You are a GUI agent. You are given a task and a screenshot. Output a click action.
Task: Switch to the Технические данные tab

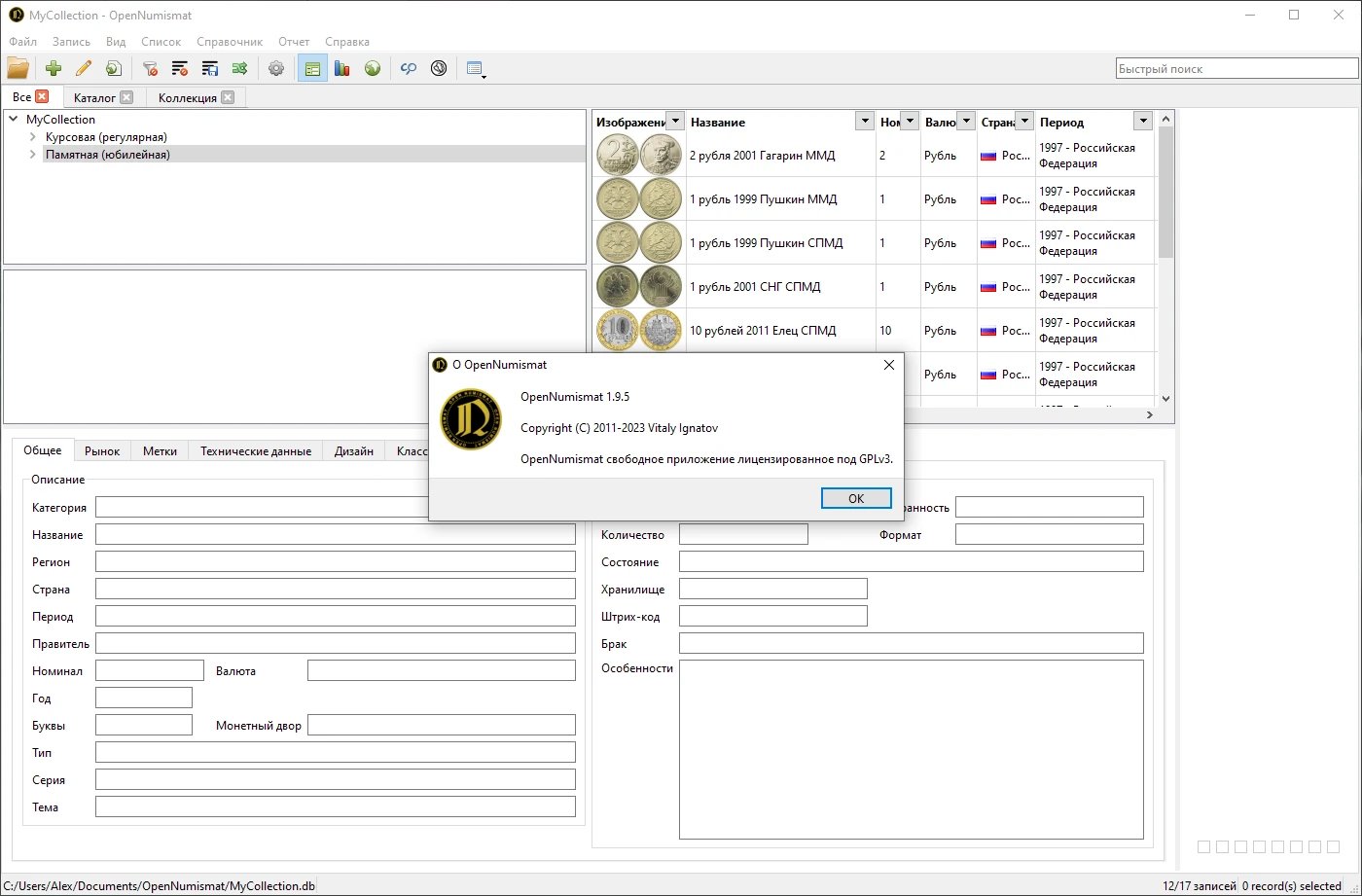(x=256, y=450)
